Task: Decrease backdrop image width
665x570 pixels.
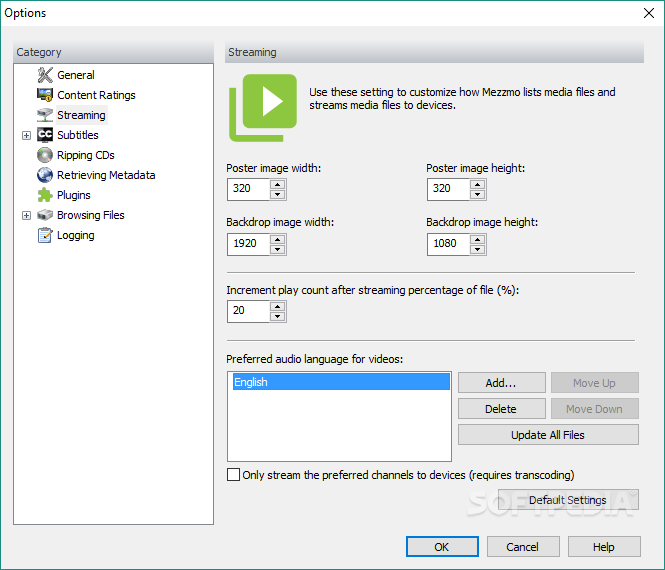Action: coord(277,249)
